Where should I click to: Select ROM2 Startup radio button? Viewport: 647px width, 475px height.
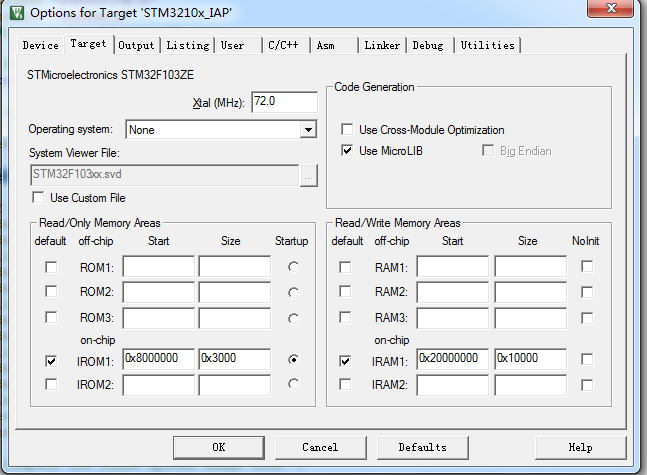(x=293, y=293)
